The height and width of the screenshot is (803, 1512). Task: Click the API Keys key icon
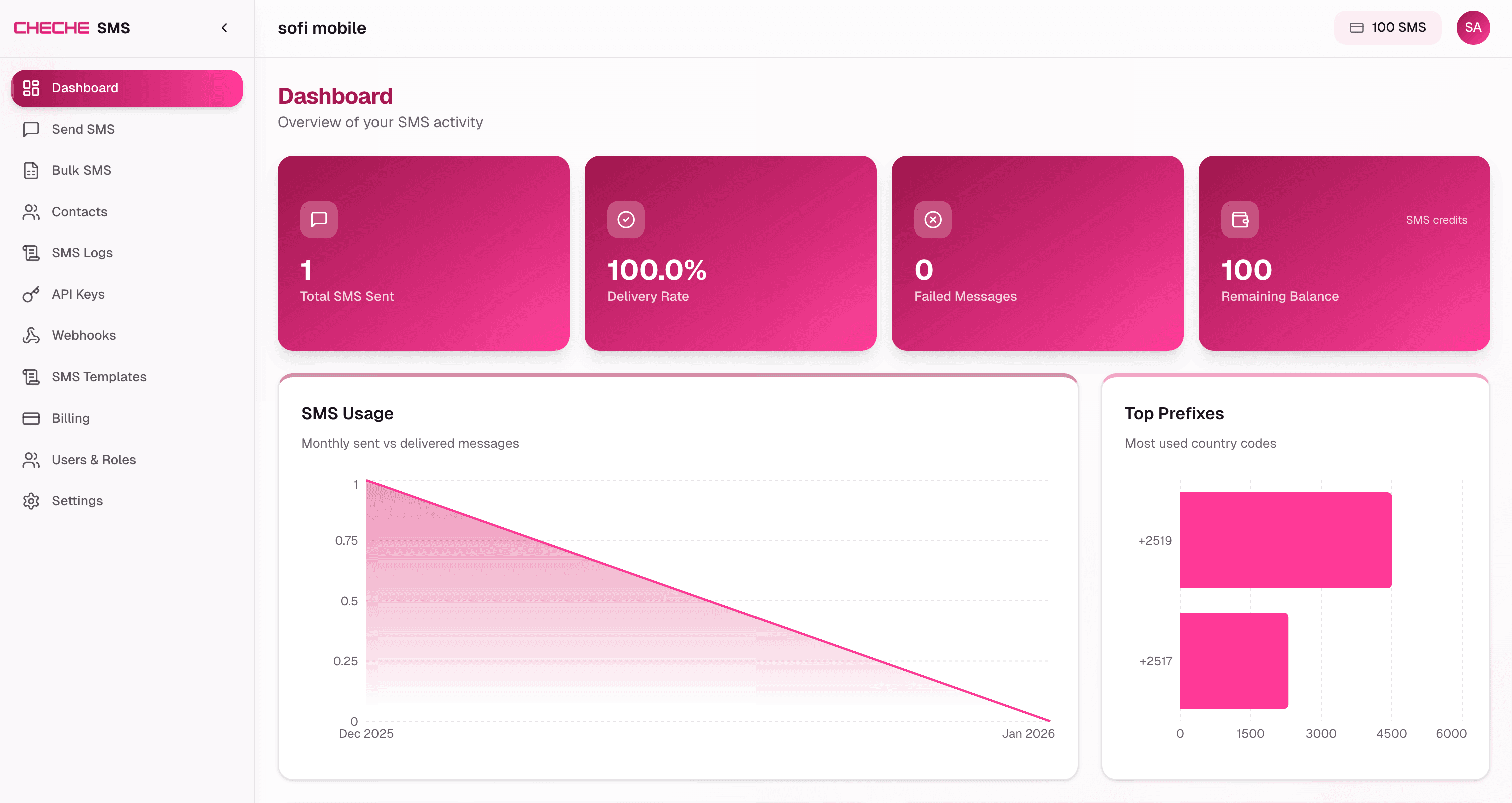point(31,294)
